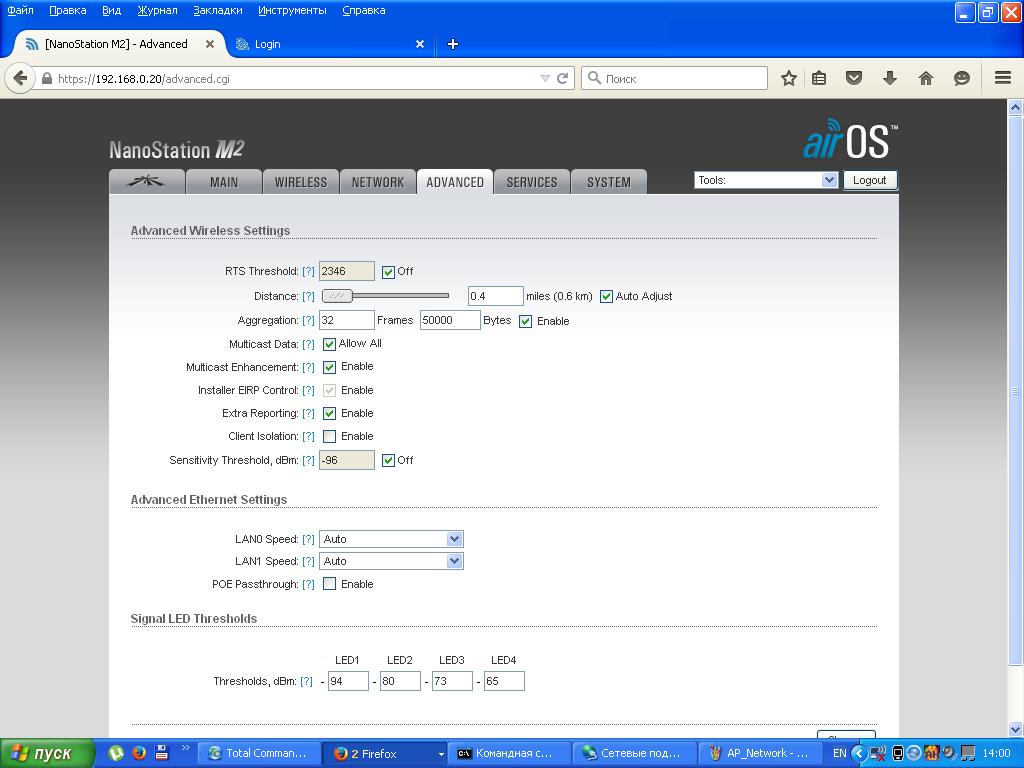Close the NanoStation M2 Advanced tab
This screenshot has height=768, width=1024.
coord(210,44)
